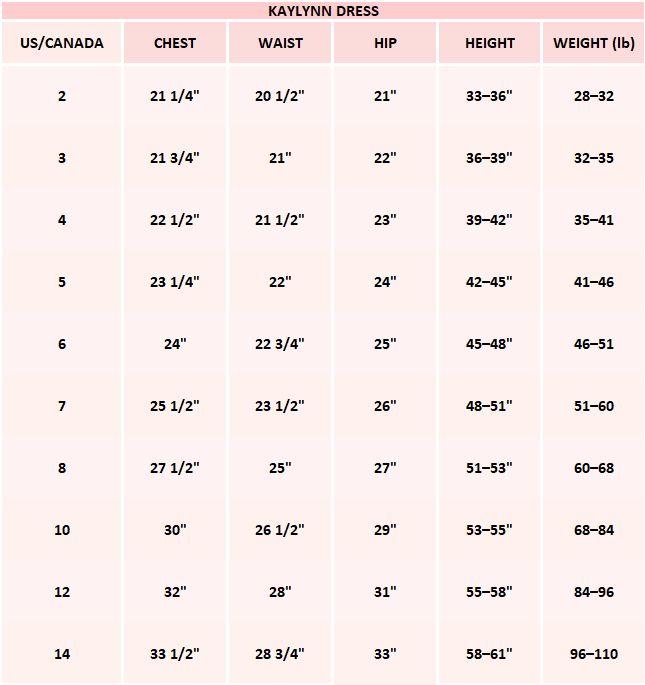Select size 2 in the size column
Screen dimensions: 645x685
click(x=62, y=96)
